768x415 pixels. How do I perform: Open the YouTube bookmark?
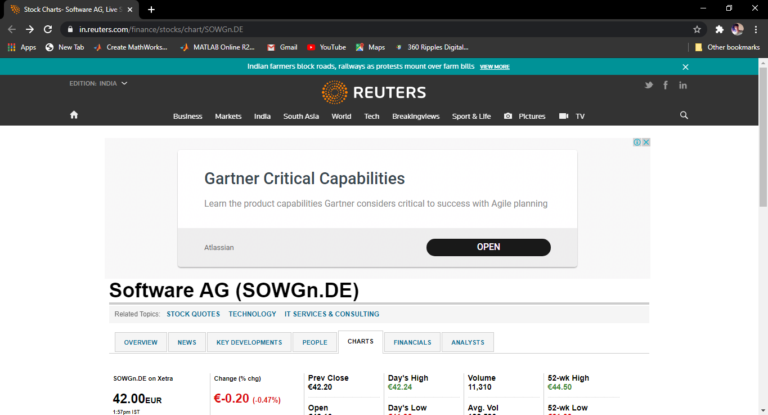coord(326,47)
